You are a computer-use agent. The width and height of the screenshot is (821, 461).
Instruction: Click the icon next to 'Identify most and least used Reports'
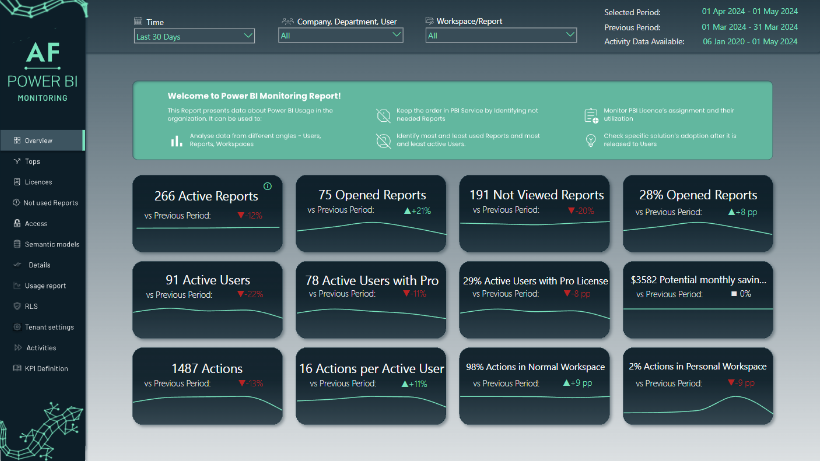tap(383, 140)
